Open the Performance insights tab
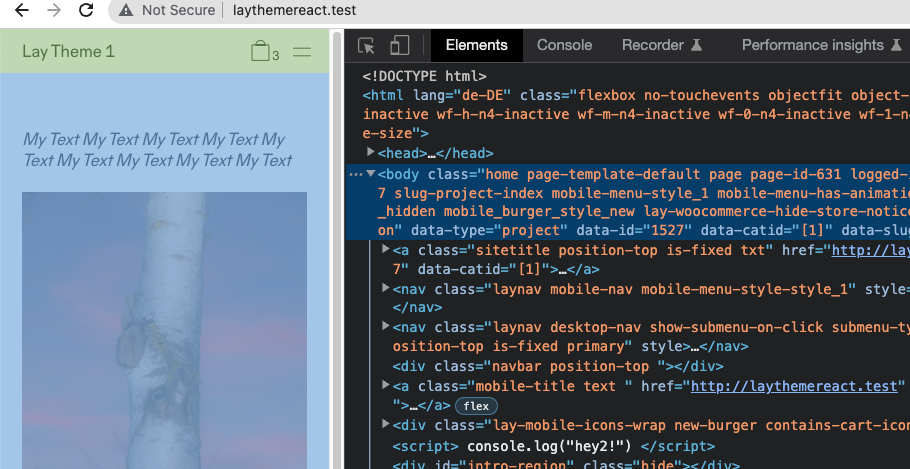 click(820, 45)
